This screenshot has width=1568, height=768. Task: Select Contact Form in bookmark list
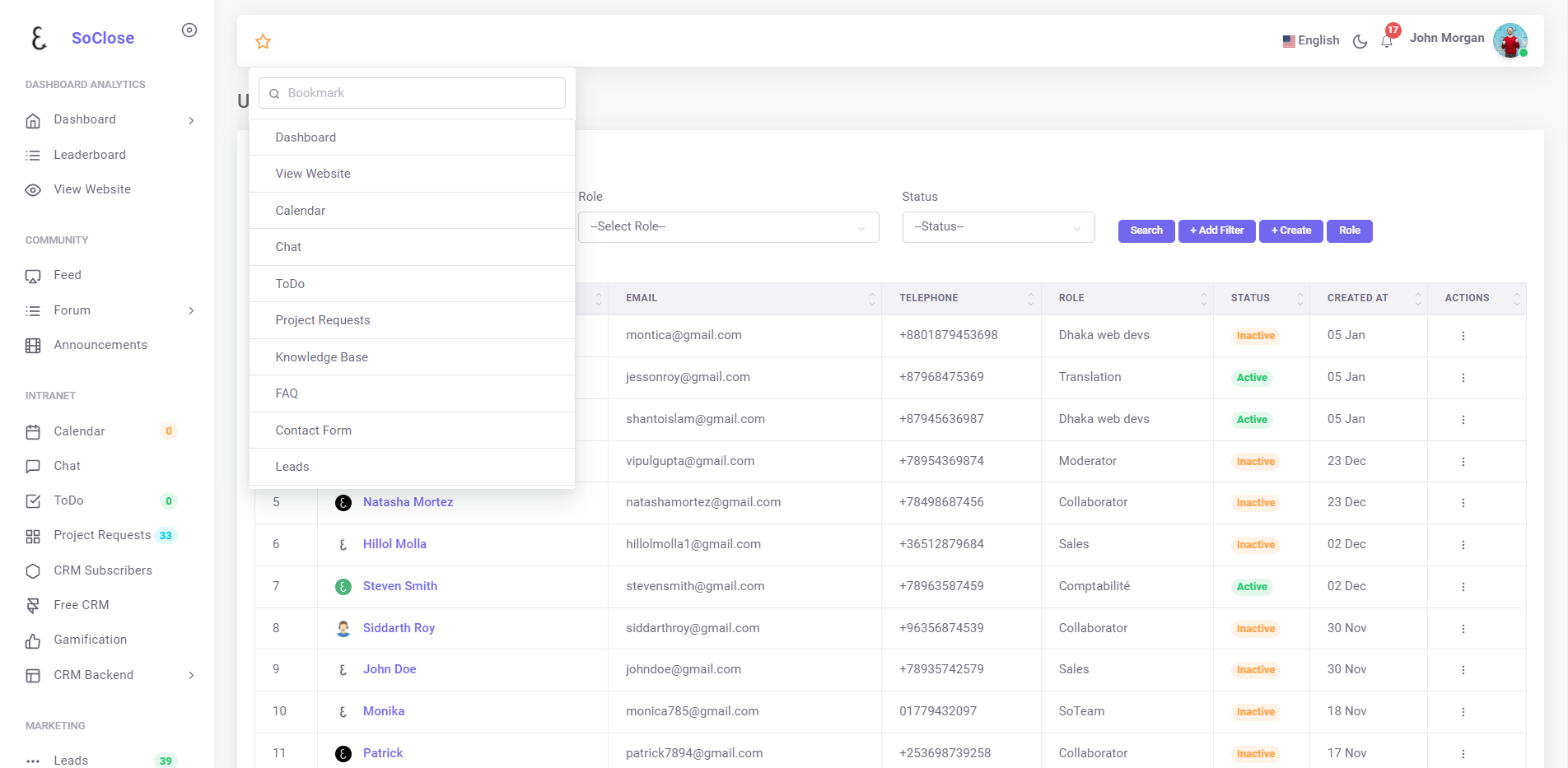point(412,431)
